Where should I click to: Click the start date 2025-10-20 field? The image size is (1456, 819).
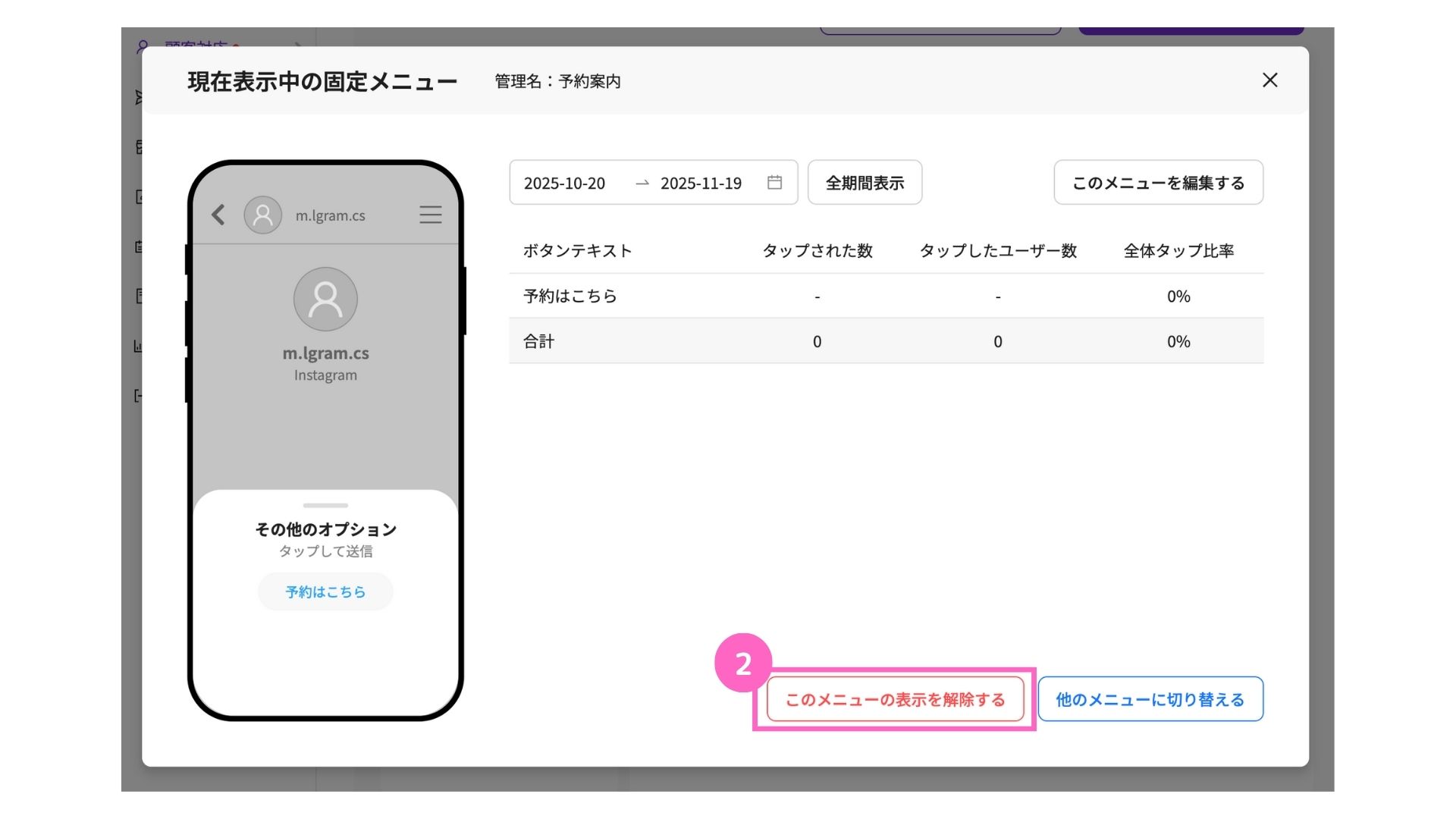(565, 184)
